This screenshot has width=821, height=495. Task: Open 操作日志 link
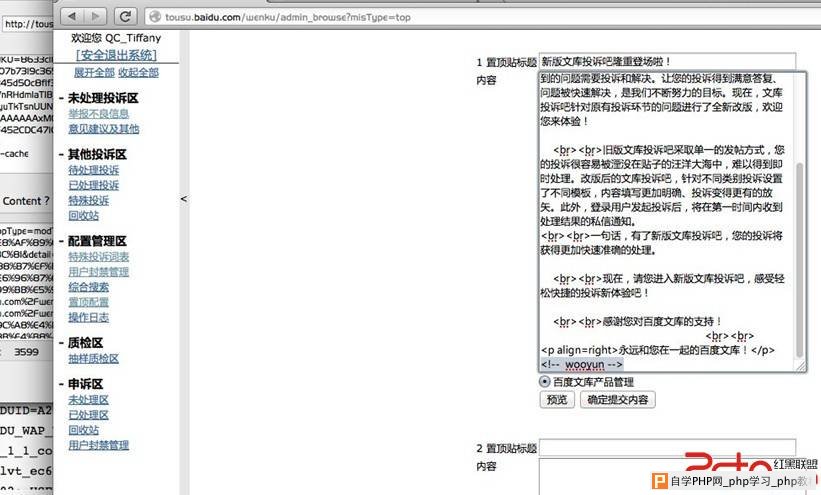tap(88, 317)
